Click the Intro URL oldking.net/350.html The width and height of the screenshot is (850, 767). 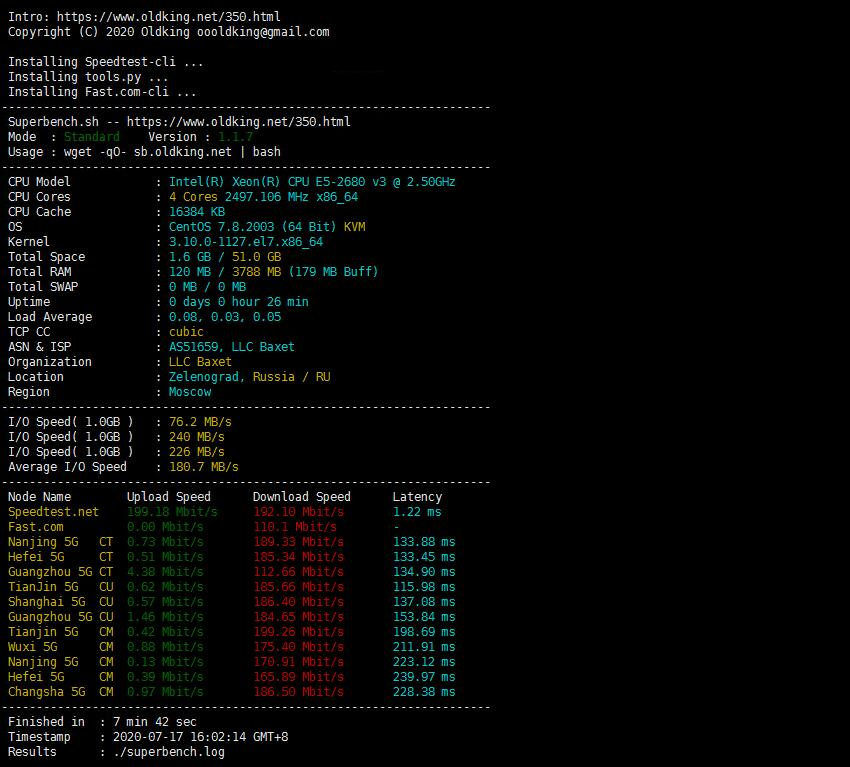(169, 17)
